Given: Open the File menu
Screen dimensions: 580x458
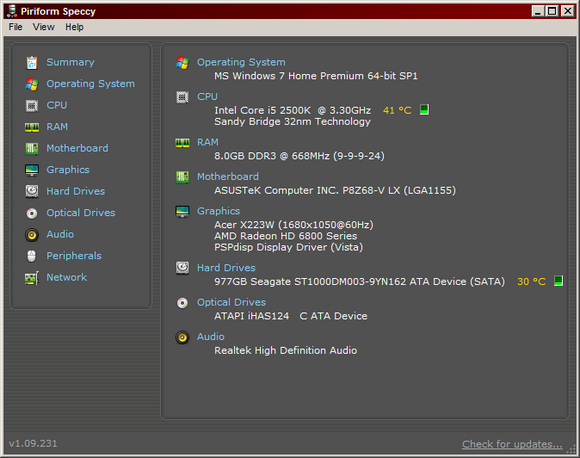Looking at the screenshot, I should point(16,27).
